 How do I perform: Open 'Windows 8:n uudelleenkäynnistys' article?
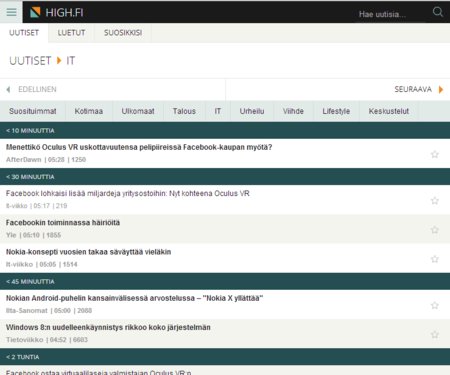(x=108, y=327)
